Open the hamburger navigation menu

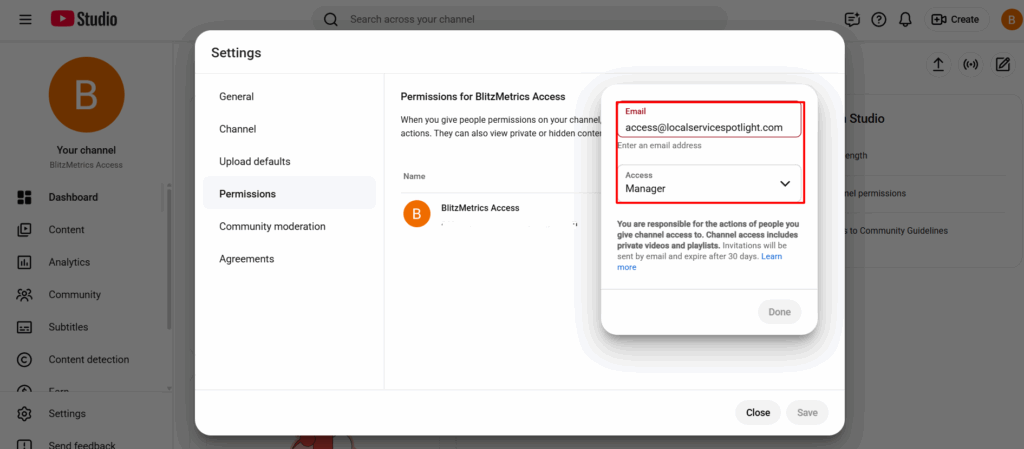click(x=25, y=19)
